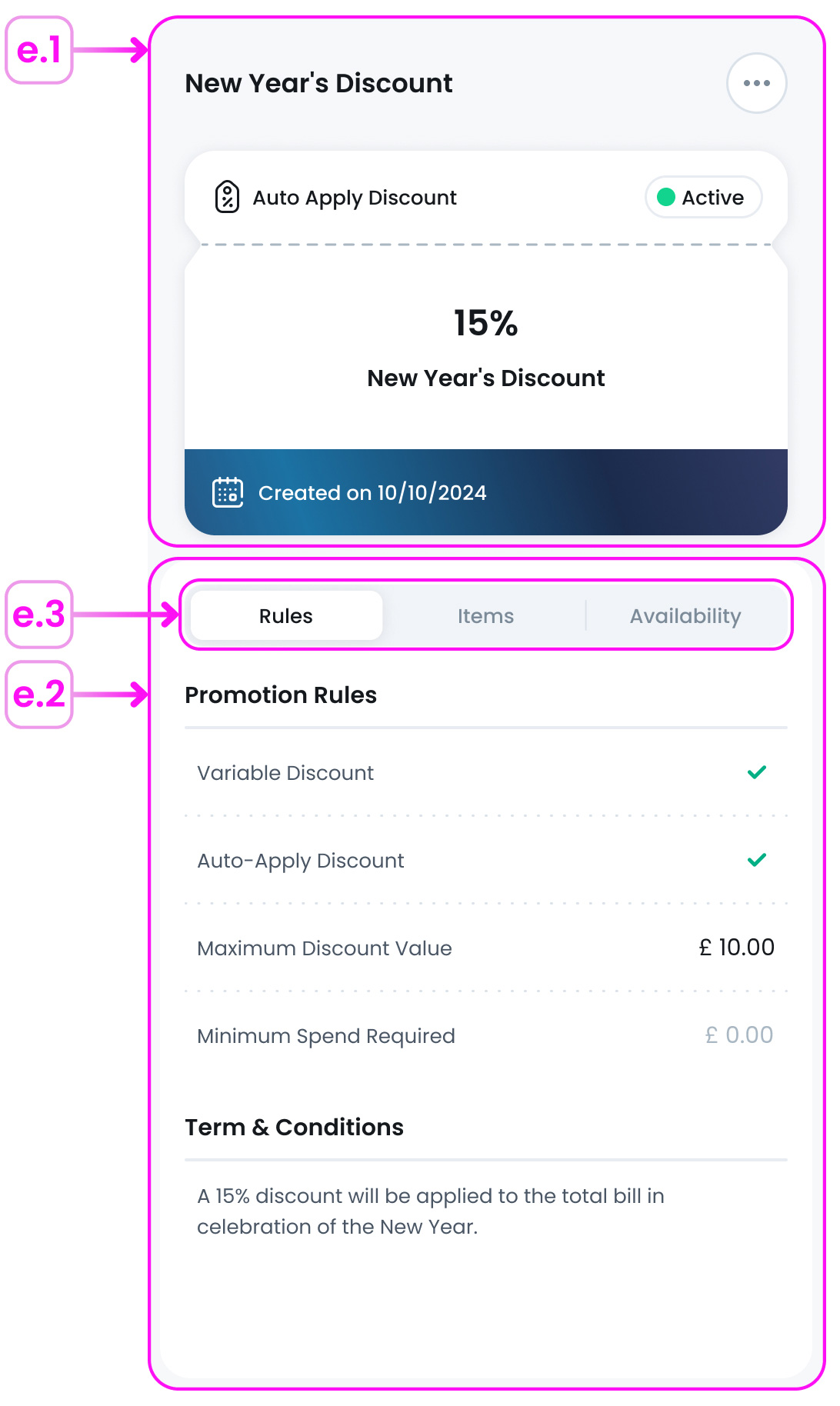The width and height of the screenshot is (840, 1406).
Task: Click the discount tag icon
Action: [227, 197]
